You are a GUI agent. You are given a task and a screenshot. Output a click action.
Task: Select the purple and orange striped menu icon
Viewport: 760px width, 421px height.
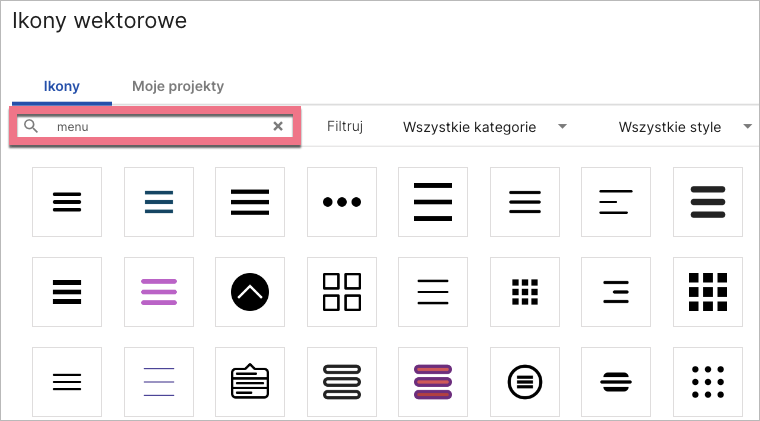pyautogui.click(x=433, y=382)
